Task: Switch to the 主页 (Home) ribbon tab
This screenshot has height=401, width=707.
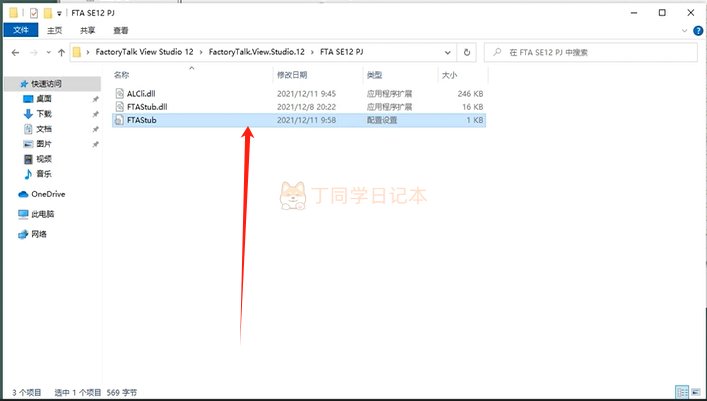Action: 56,30
